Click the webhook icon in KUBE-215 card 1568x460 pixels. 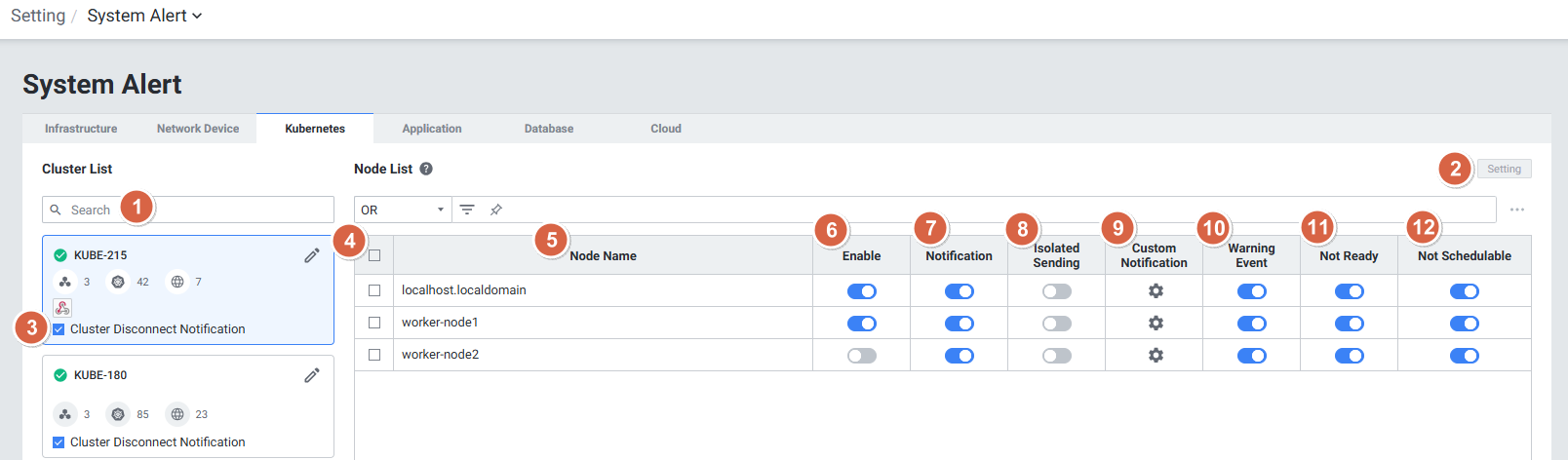pos(62,308)
